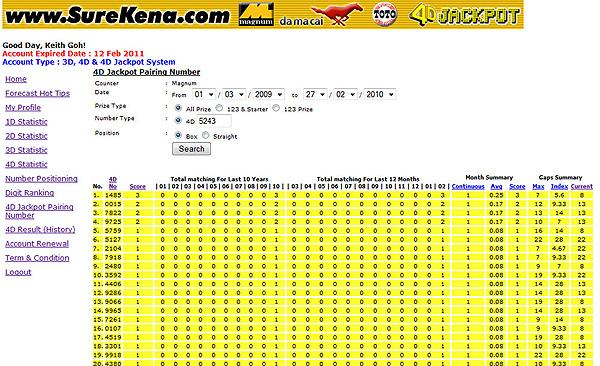Open the From month dropdown showing 03
Viewport: 600px width, 366px height.
pyautogui.click(x=234, y=94)
